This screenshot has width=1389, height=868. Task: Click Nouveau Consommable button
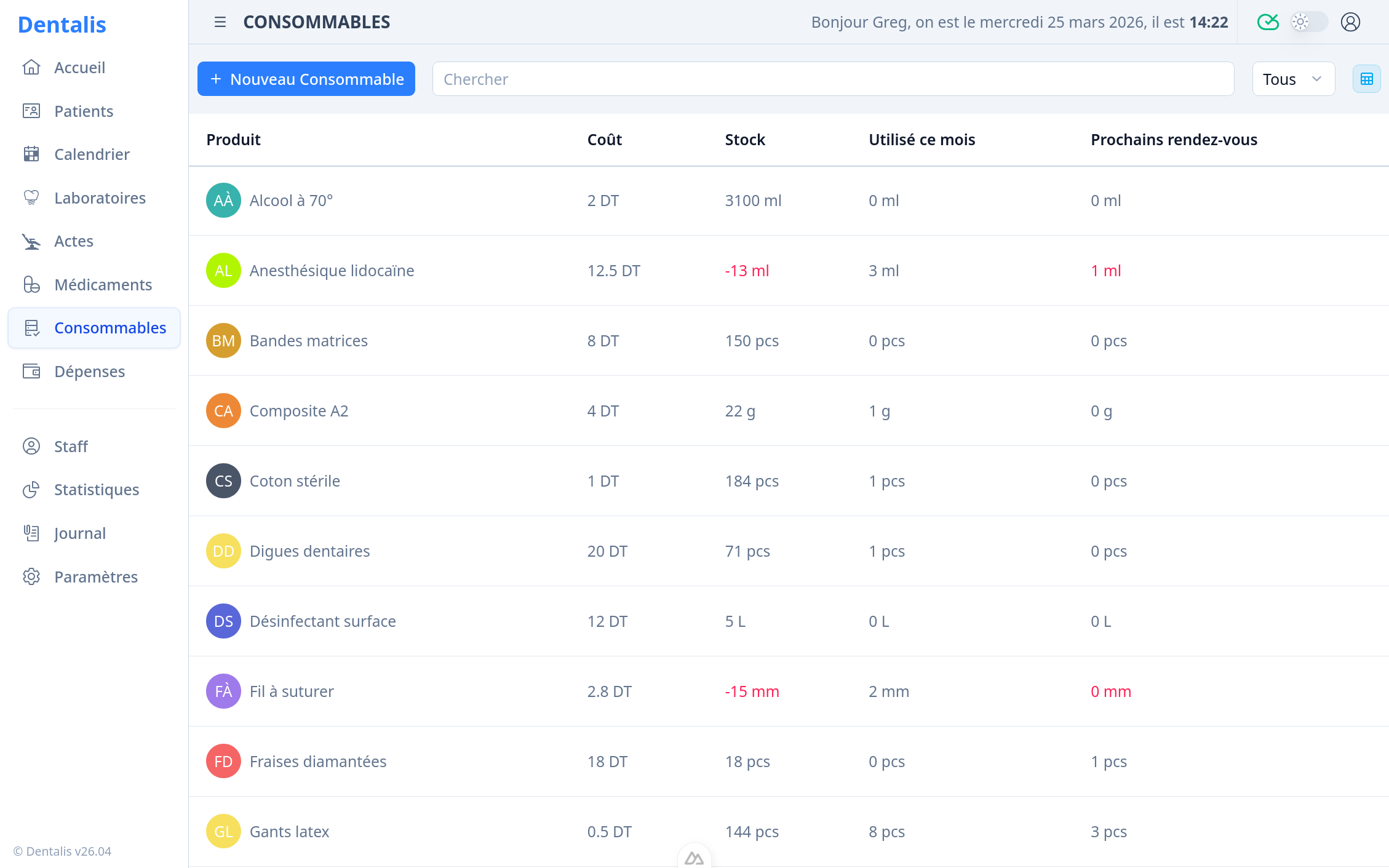coord(306,79)
